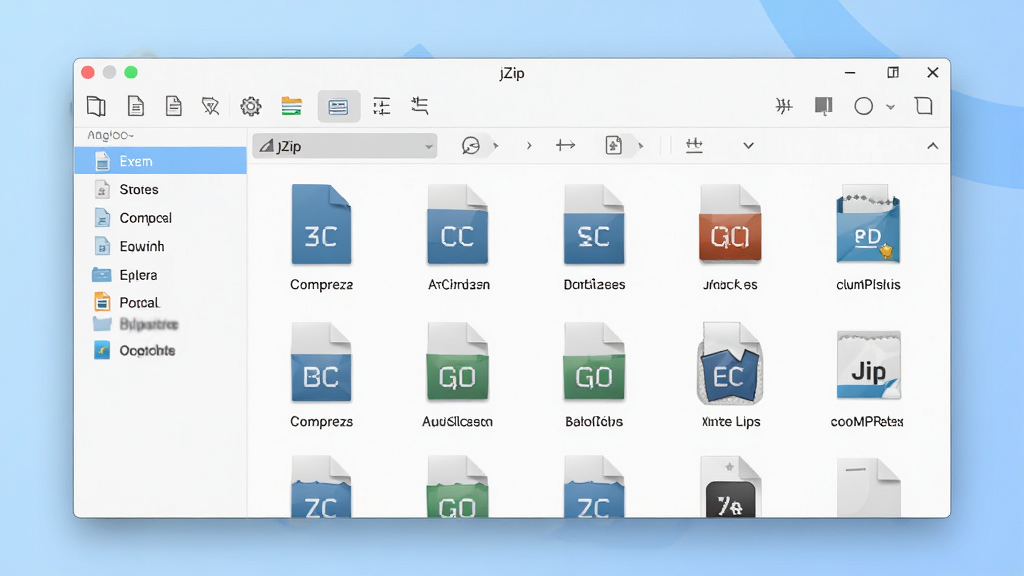Select the tag-shaped toolbar icon

(x=210, y=106)
